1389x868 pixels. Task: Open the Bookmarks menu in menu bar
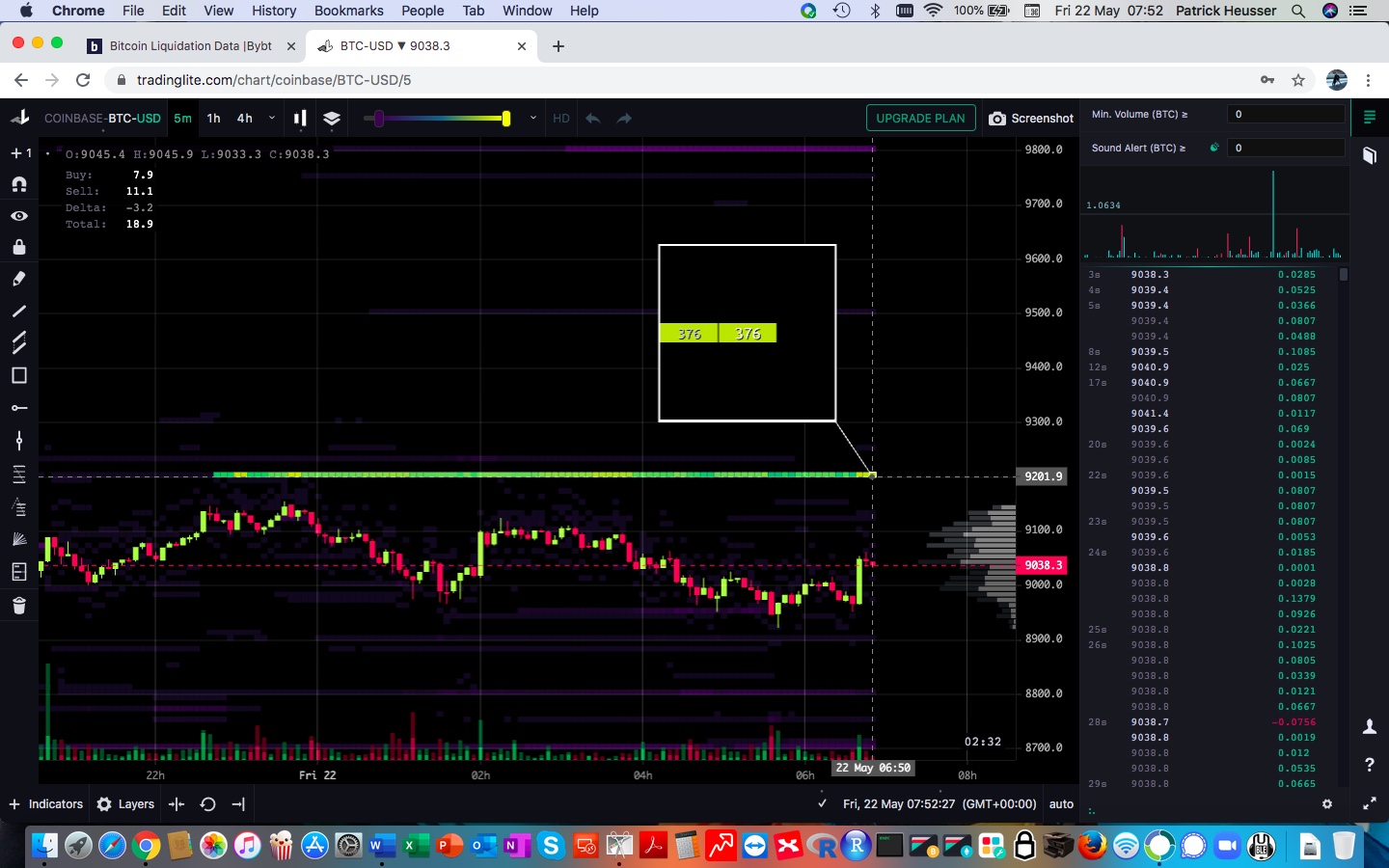click(348, 11)
